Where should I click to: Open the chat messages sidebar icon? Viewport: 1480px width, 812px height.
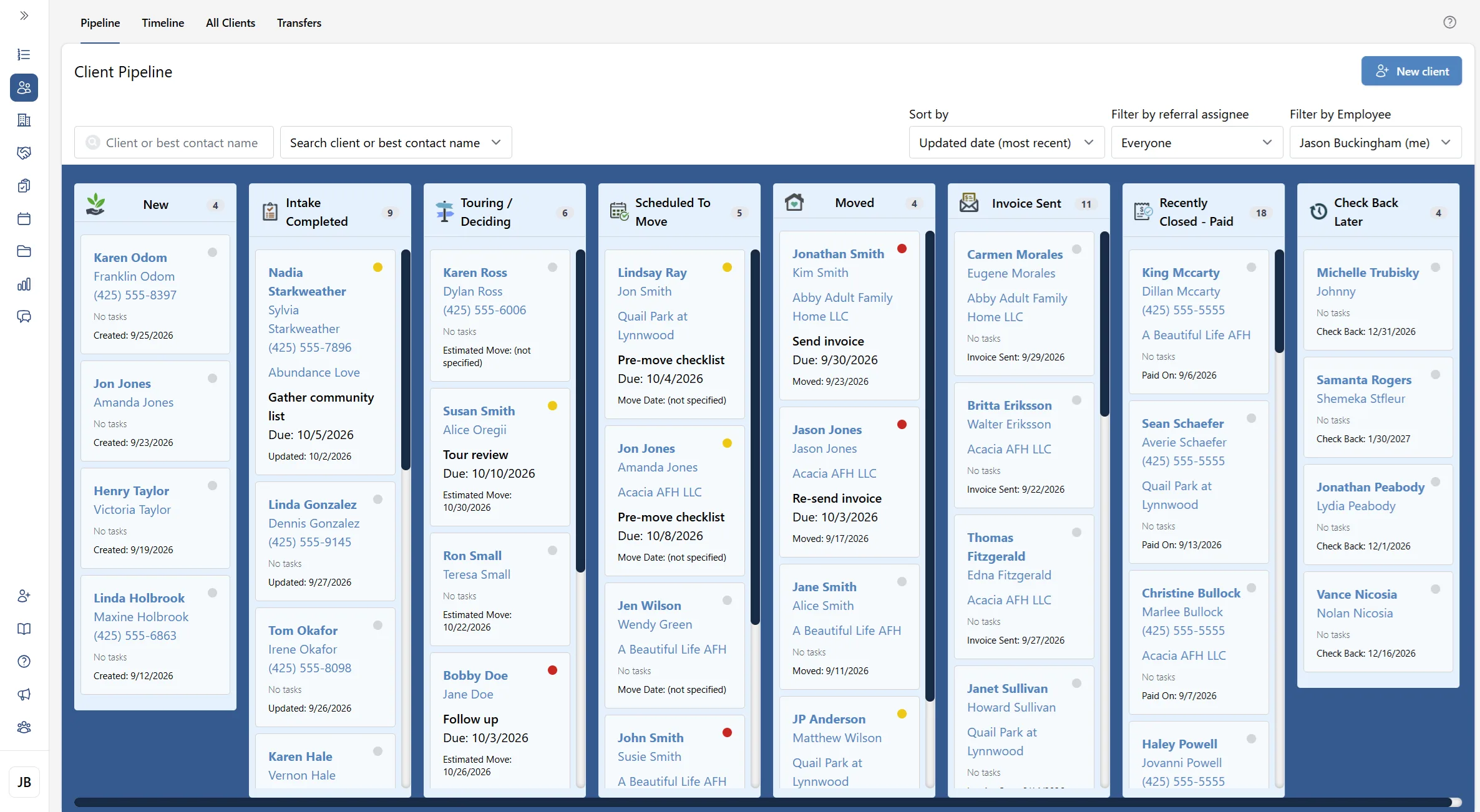[24, 317]
